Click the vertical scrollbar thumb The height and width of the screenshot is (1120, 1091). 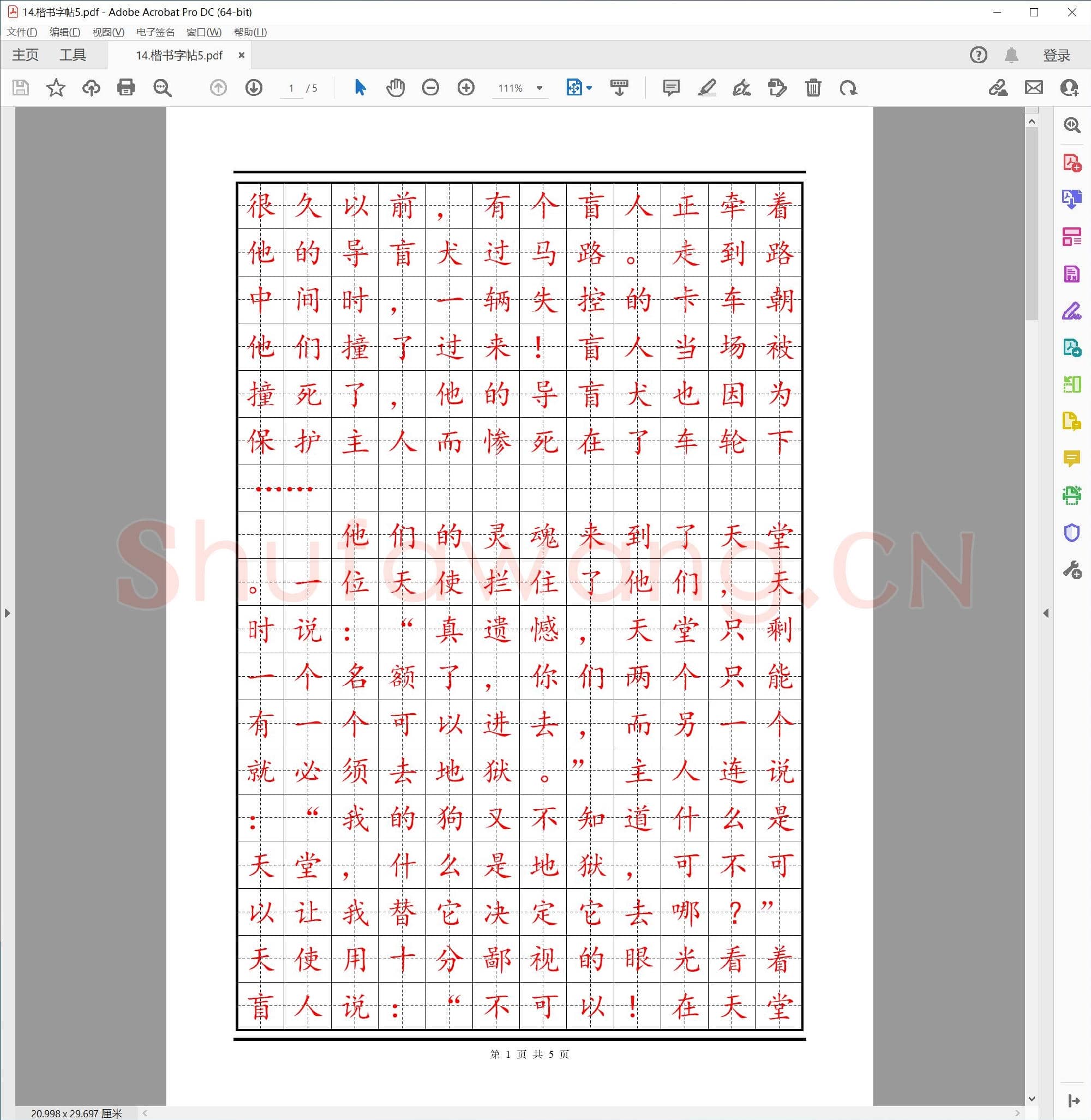pos(1032,224)
